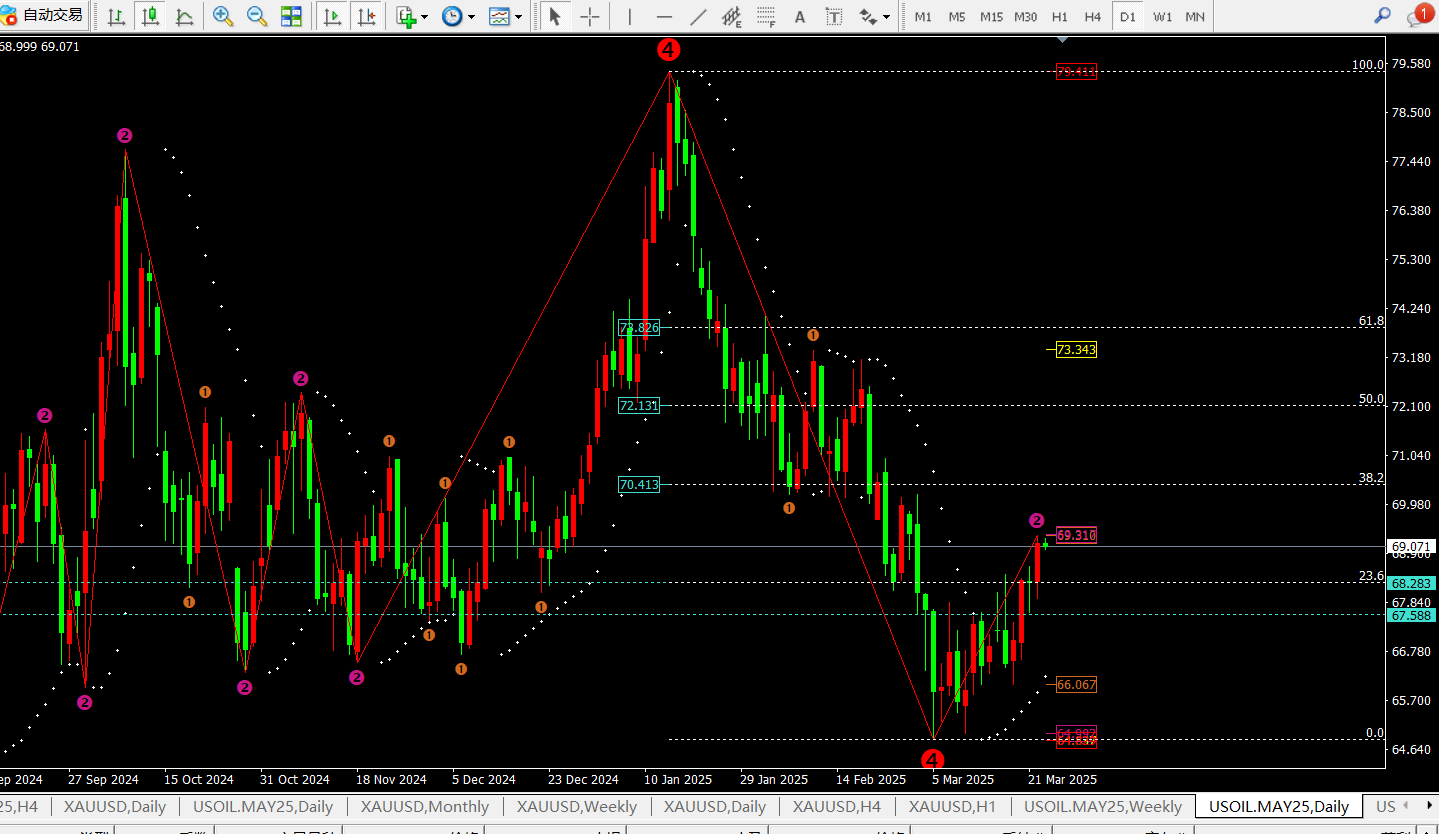Tile chart windows with the grid icon
The width and height of the screenshot is (1439, 834).
(291, 16)
